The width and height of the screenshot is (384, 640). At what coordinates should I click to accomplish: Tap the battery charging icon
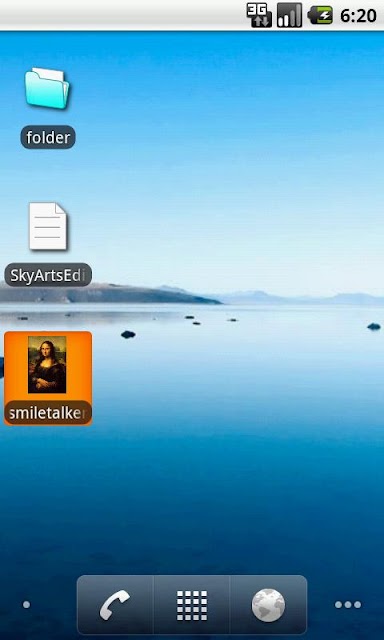pyautogui.click(x=320, y=15)
